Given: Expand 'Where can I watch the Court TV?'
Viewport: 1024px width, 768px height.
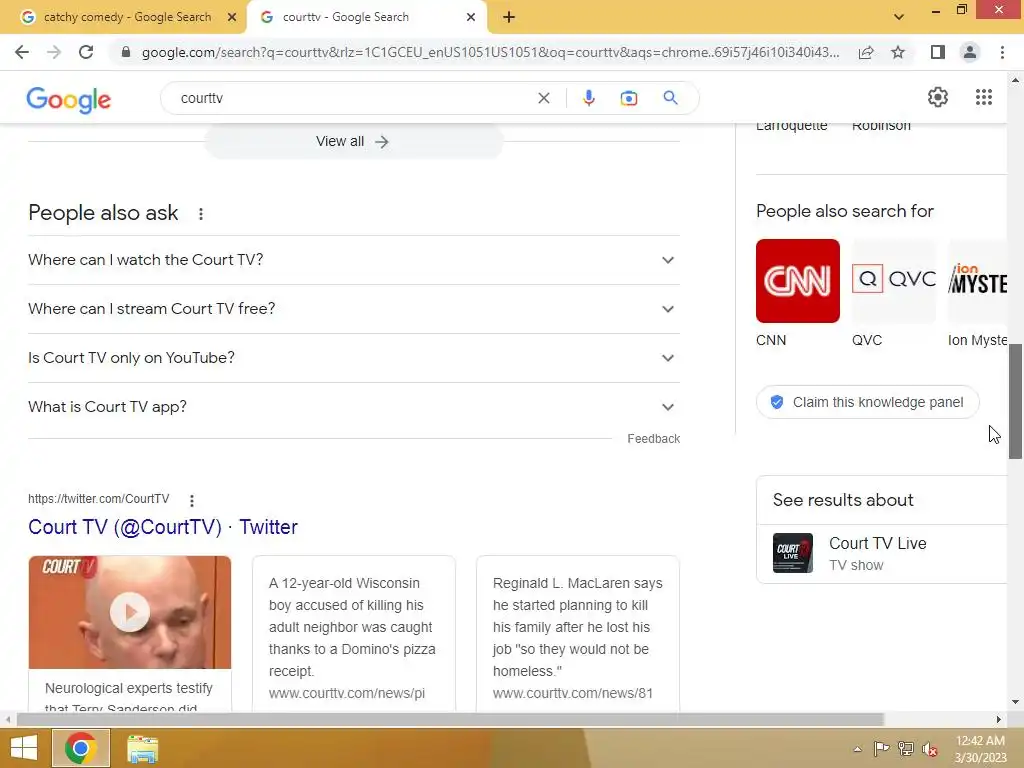Looking at the screenshot, I should [353, 260].
